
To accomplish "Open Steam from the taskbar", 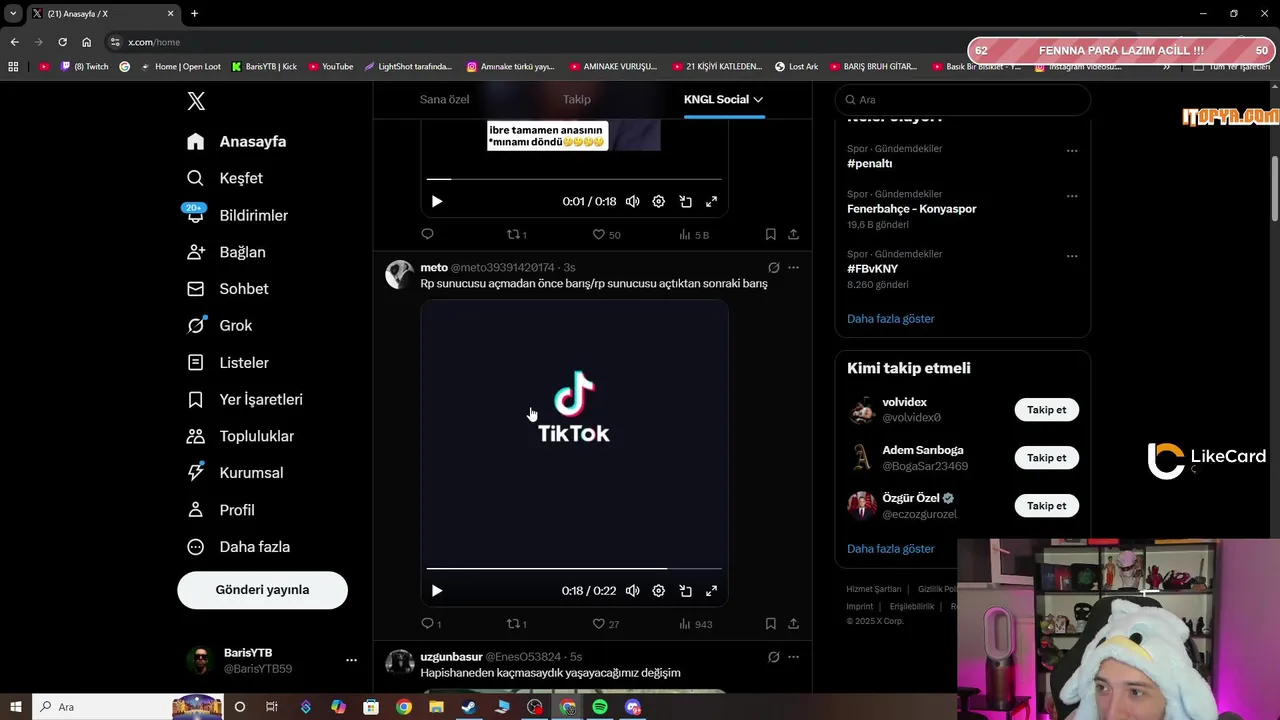I will coord(469,707).
